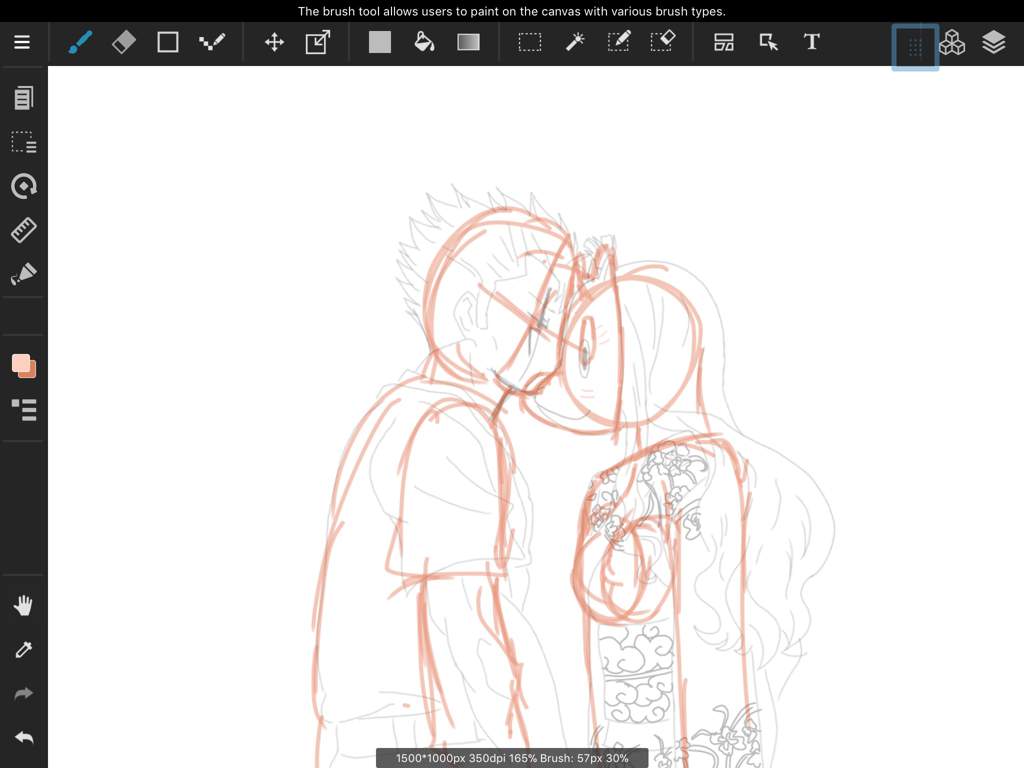1024x768 pixels.
Task: Open the panel divide tool
Action: coord(724,42)
